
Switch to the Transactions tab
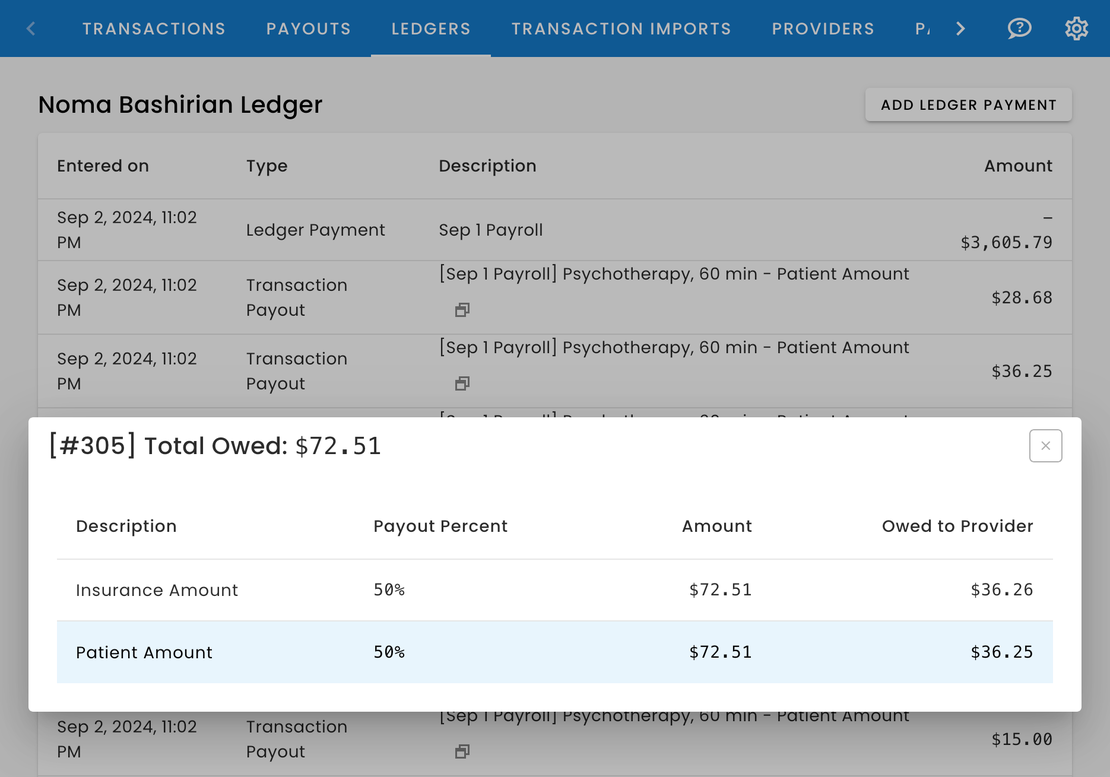[154, 29]
